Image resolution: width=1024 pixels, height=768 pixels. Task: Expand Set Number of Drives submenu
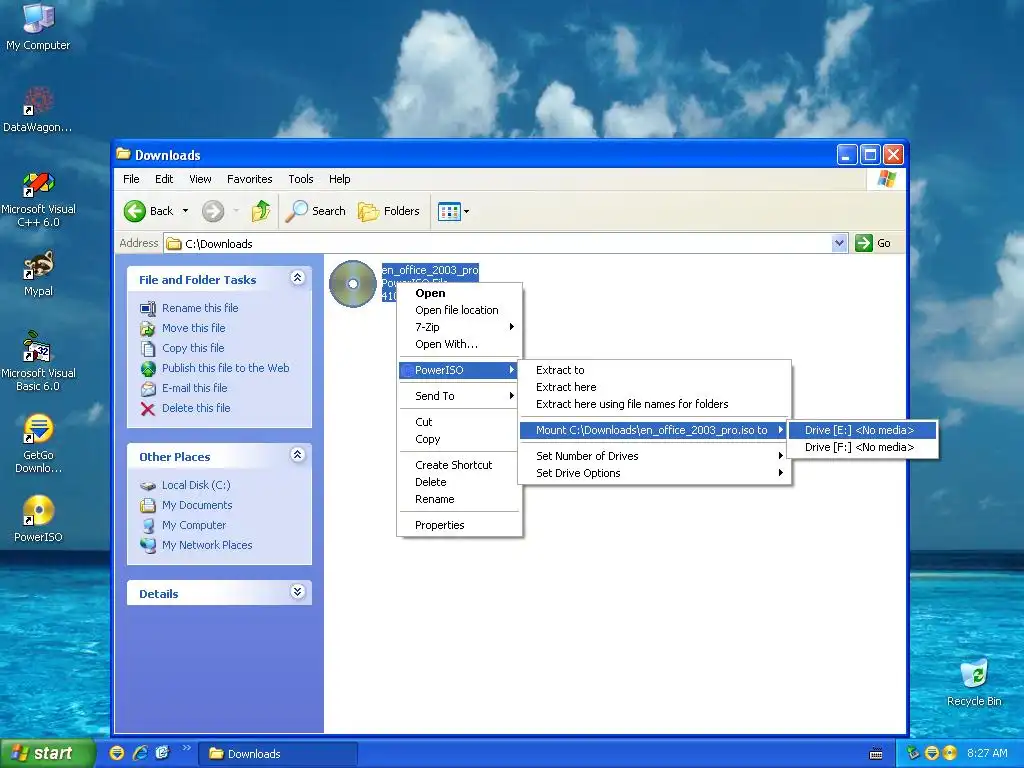click(x=654, y=456)
